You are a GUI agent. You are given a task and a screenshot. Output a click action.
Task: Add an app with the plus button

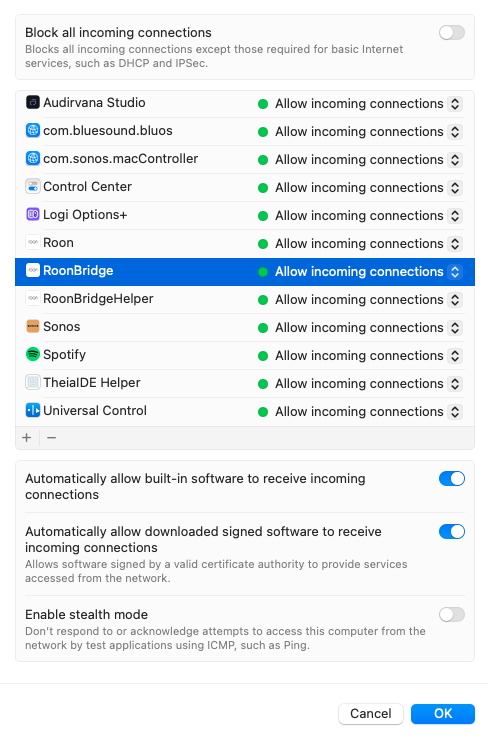click(27, 437)
